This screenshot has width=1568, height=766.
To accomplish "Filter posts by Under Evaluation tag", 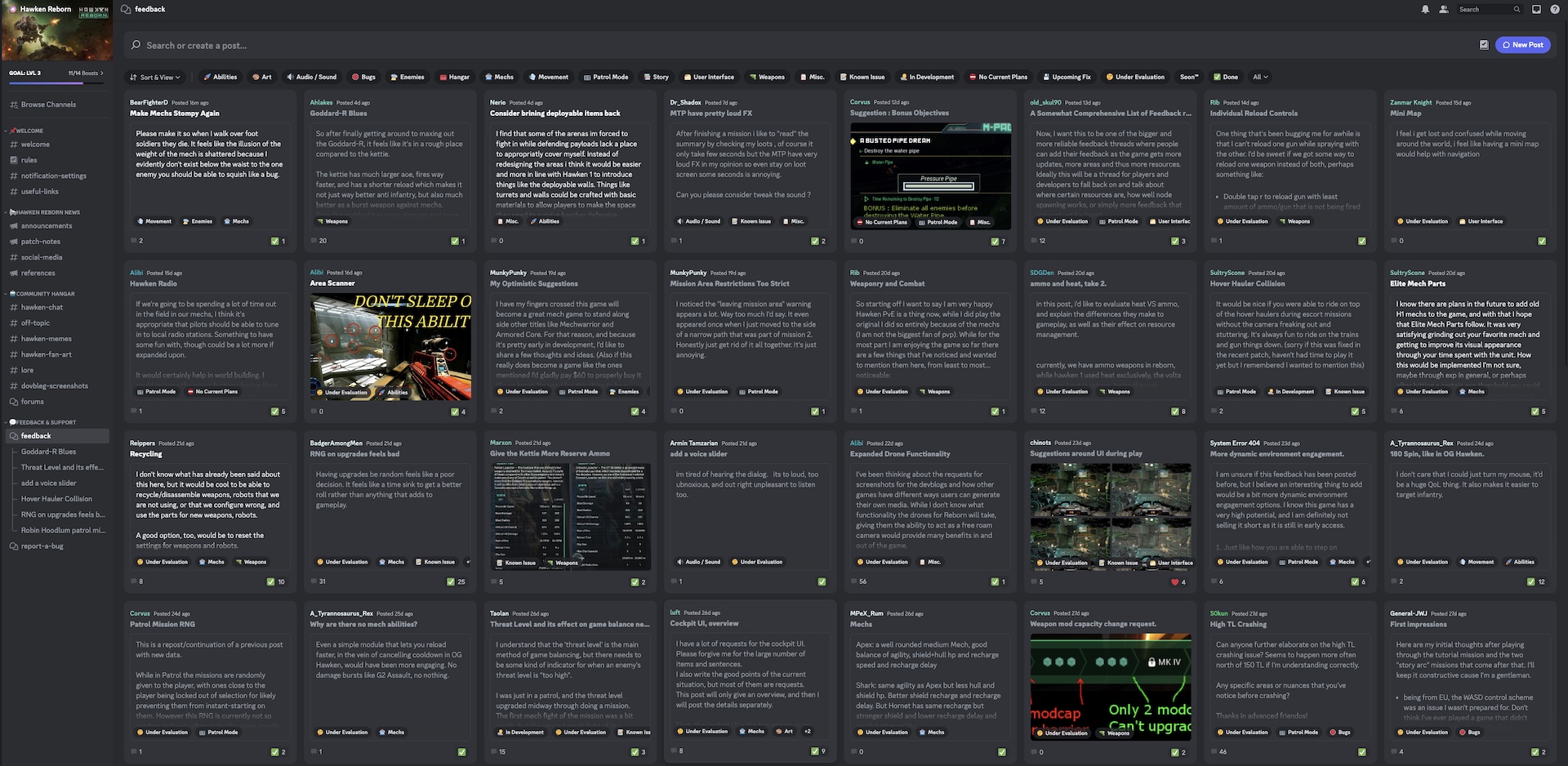I will coord(1134,78).
